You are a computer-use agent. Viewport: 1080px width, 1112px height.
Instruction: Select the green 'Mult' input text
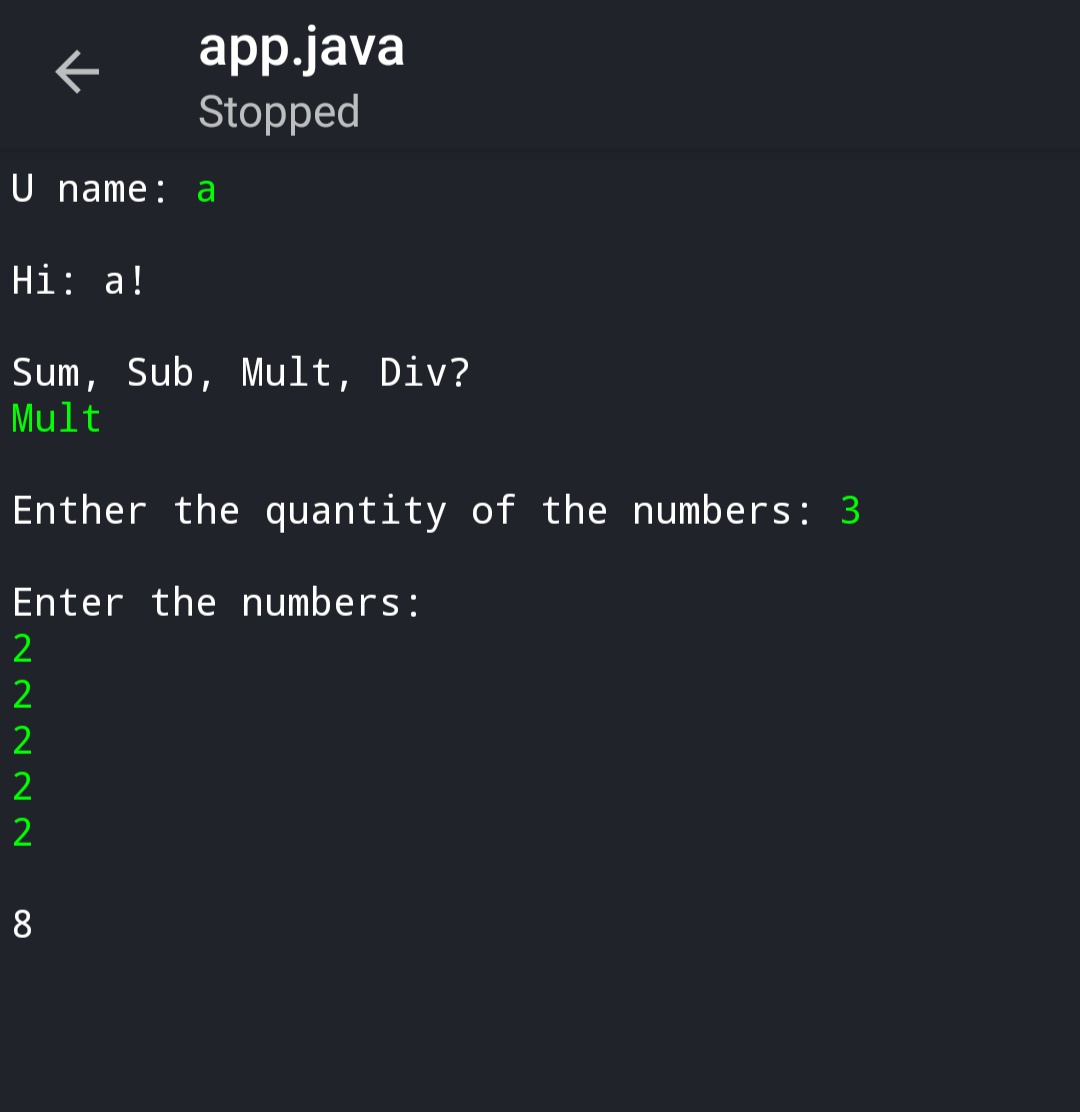[57, 418]
